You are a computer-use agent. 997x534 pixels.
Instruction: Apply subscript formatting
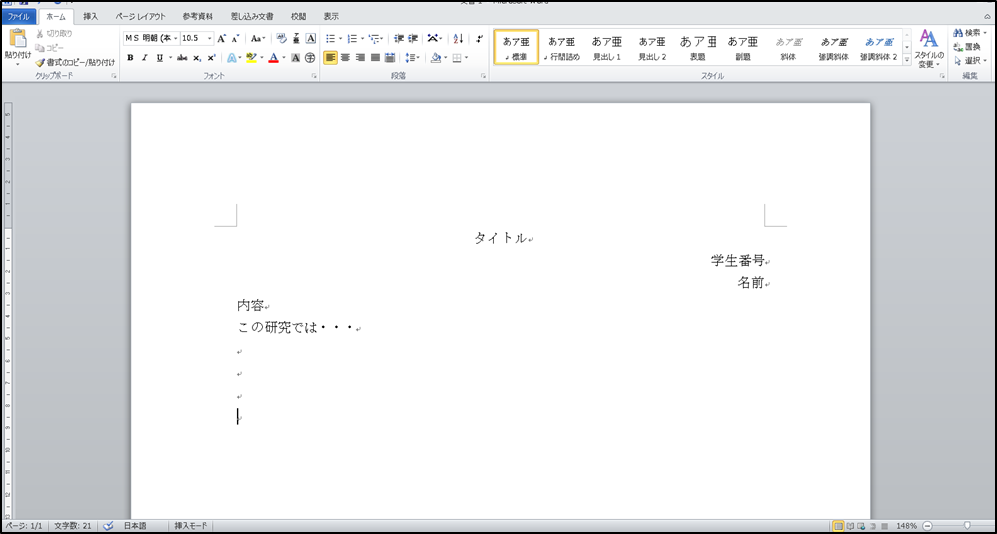tap(197, 58)
